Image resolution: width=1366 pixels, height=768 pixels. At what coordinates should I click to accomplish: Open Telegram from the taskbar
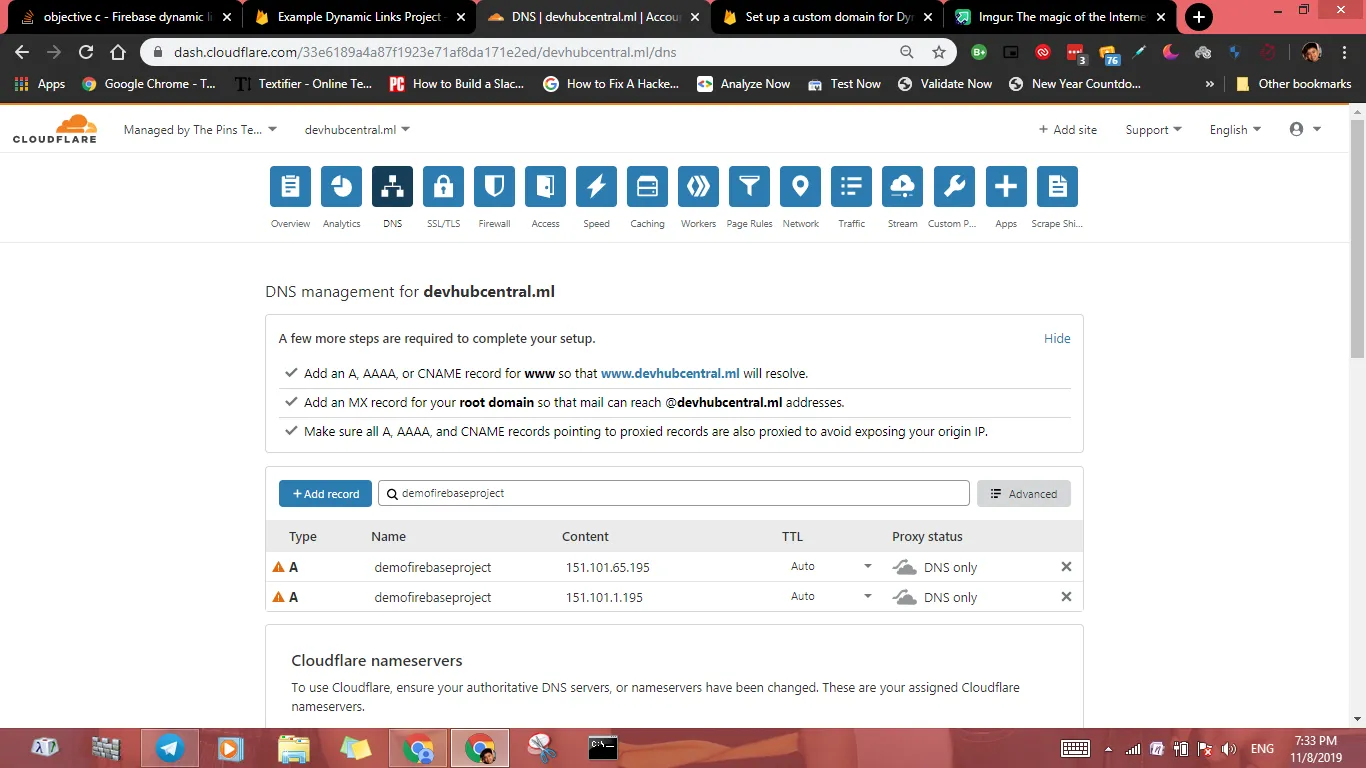pyautogui.click(x=170, y=748)
